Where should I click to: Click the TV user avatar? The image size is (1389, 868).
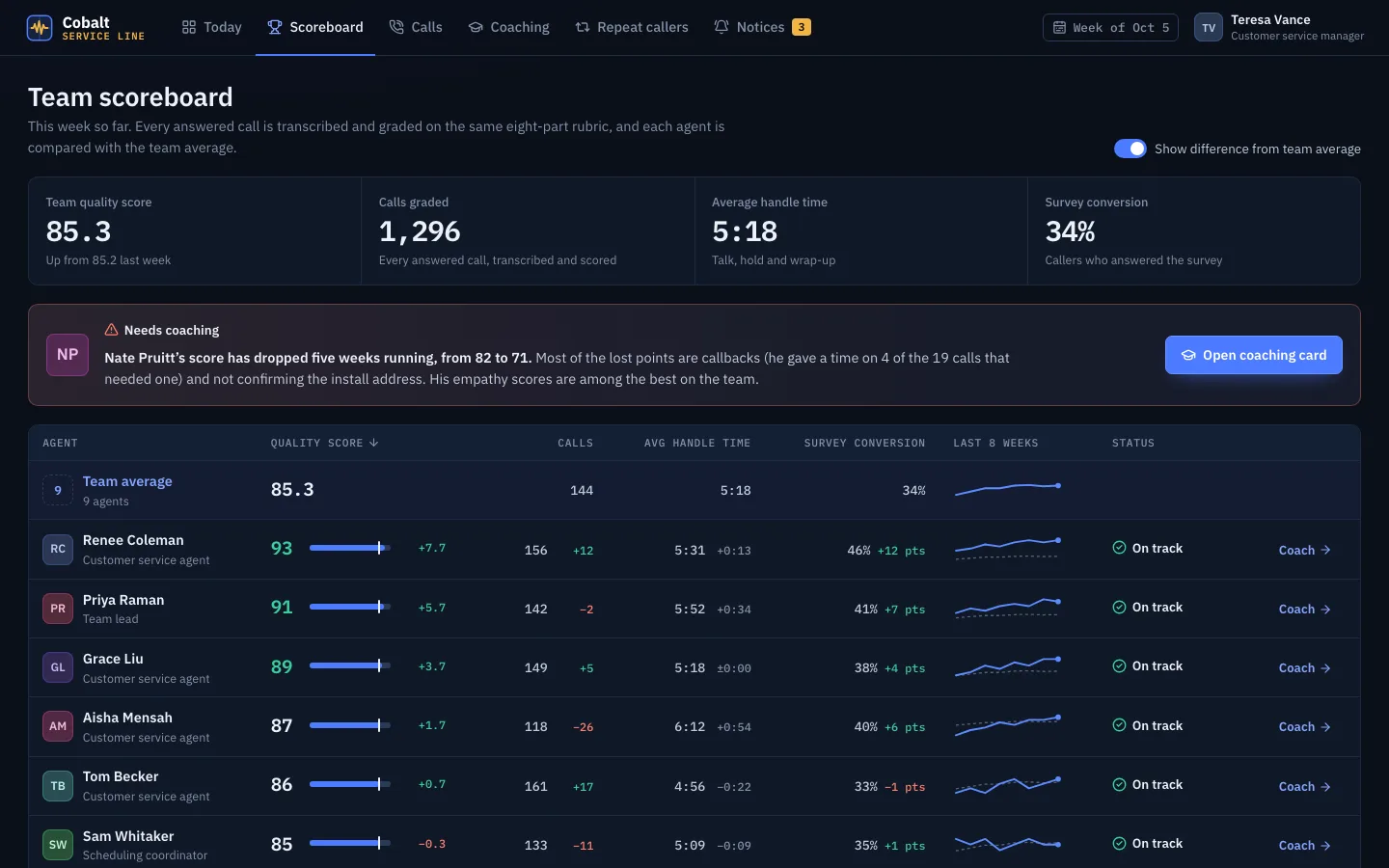point(1209,28)
